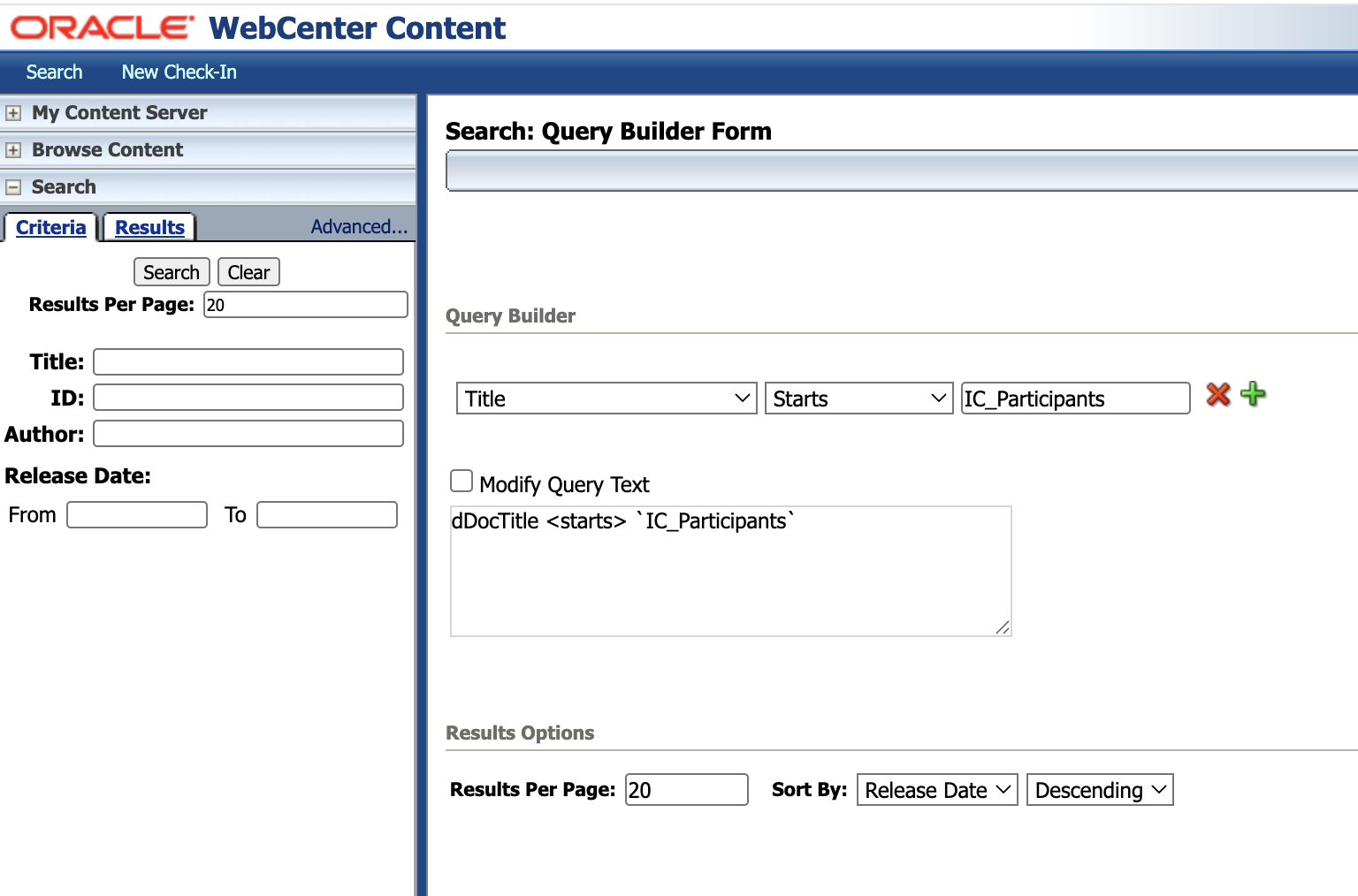Click the Author input field
This screenshot has width=1358, height=896.
coord(248,433)
